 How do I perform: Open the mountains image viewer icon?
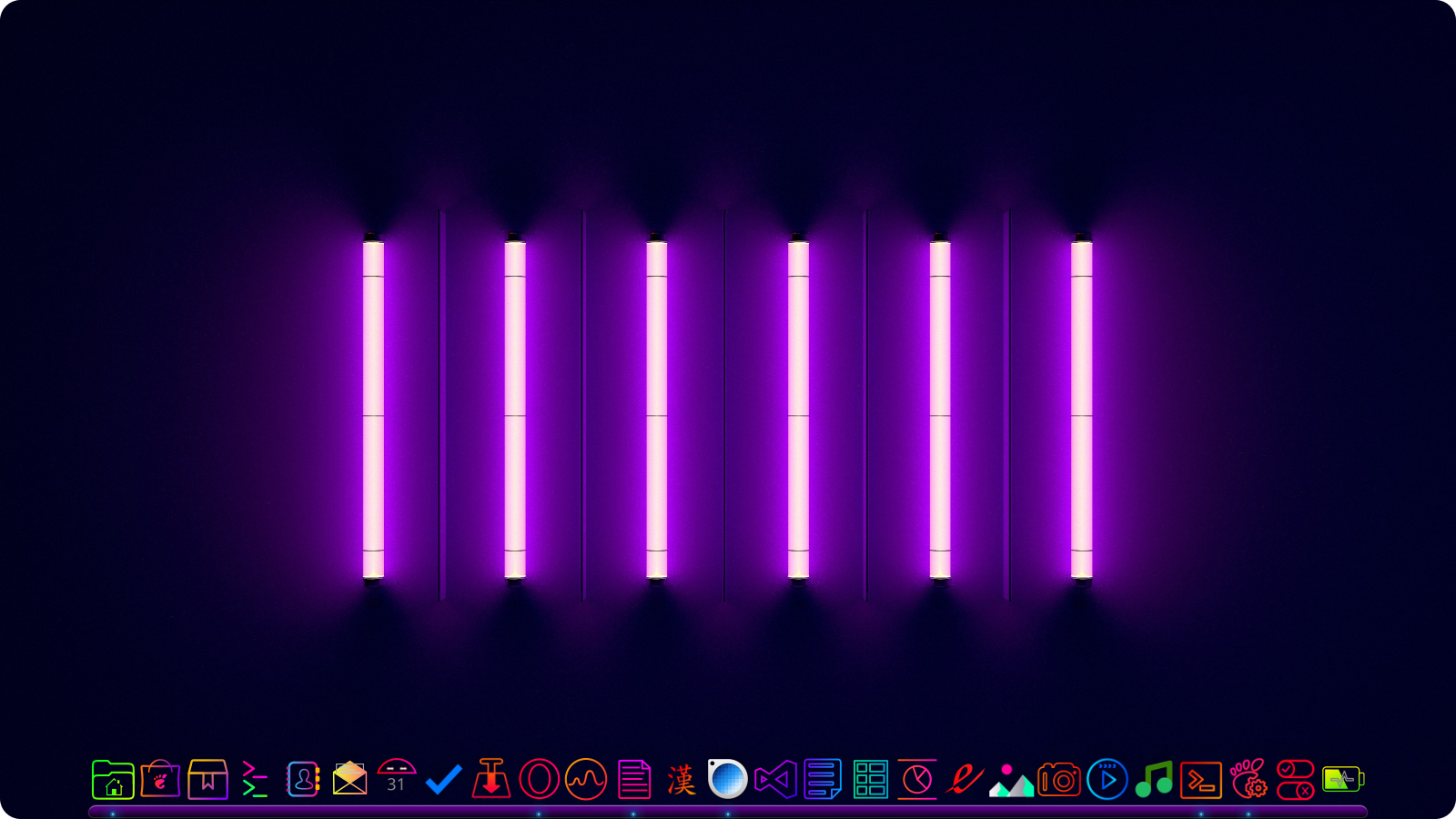coord(1012,781)
